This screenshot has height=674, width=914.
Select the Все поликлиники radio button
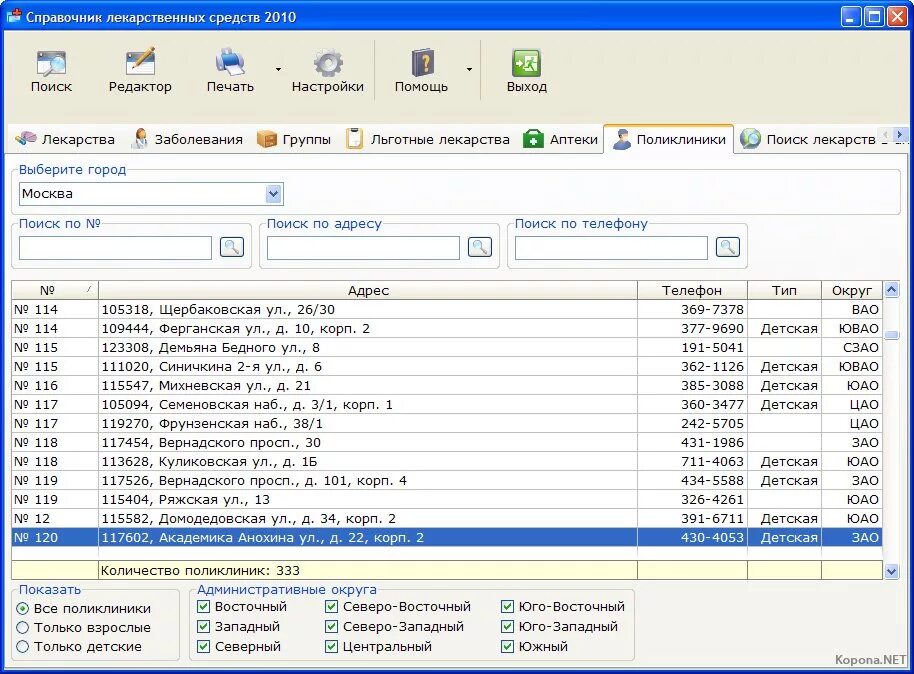(x=23, y=609)
